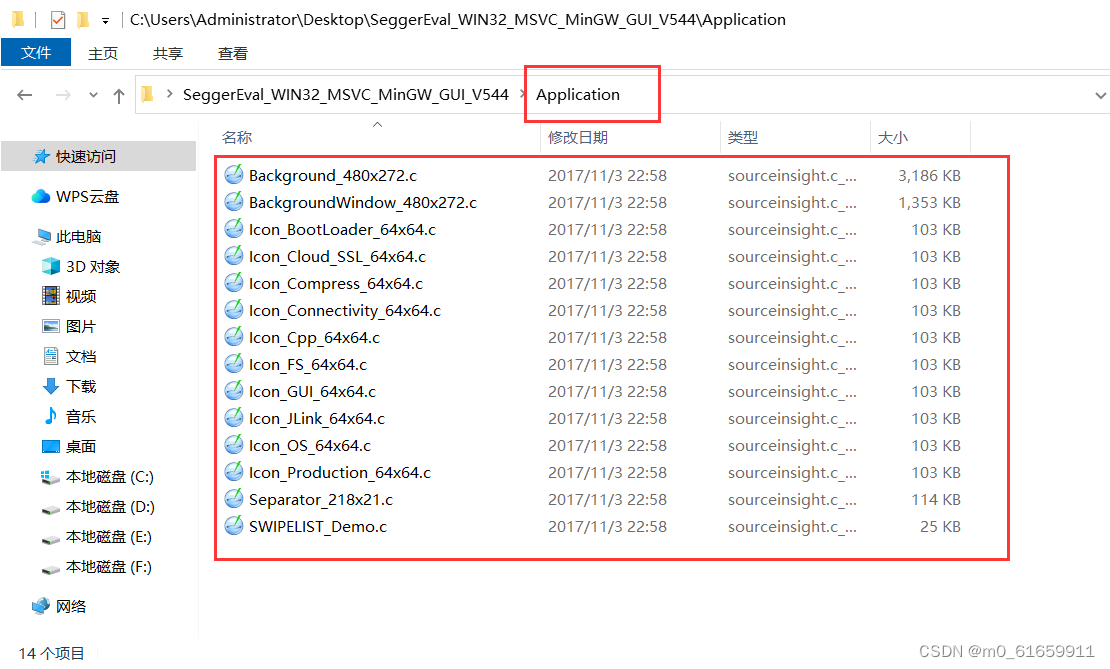Select 本地磁盘 (D:) in the sidebar
1110x669 pixels.
click(110, 506)
